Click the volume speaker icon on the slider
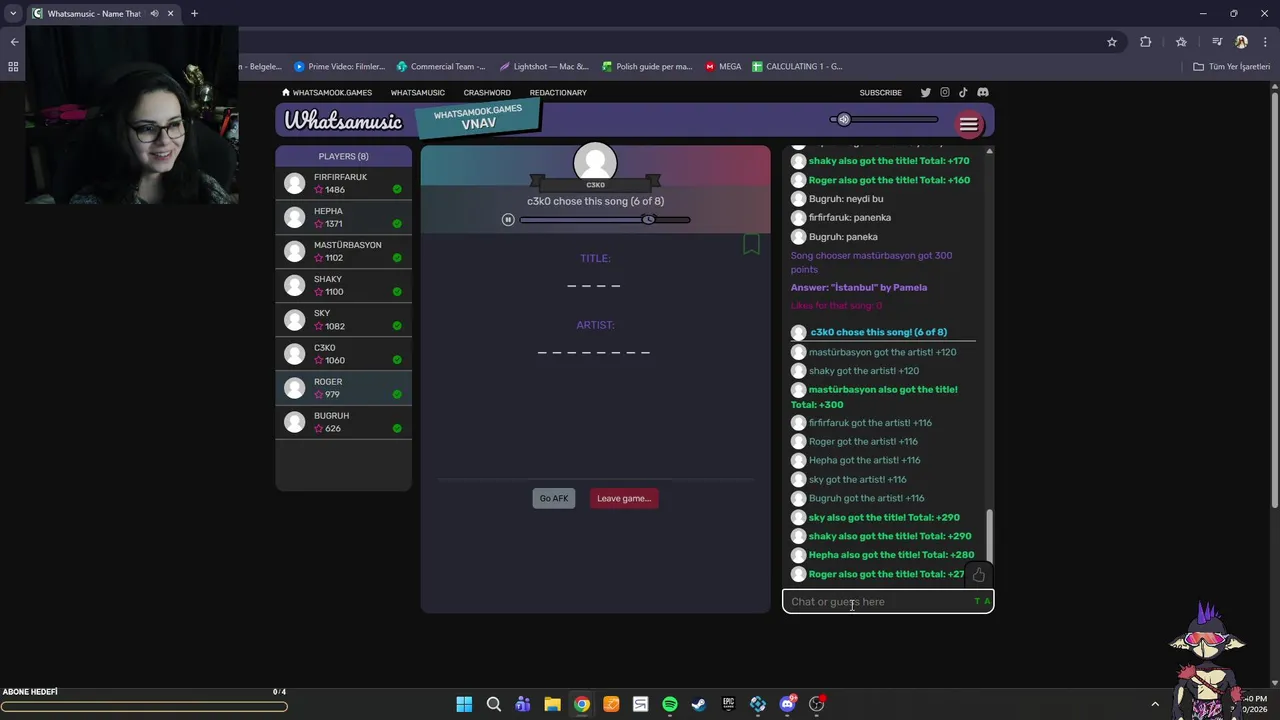 pos(843,119)
